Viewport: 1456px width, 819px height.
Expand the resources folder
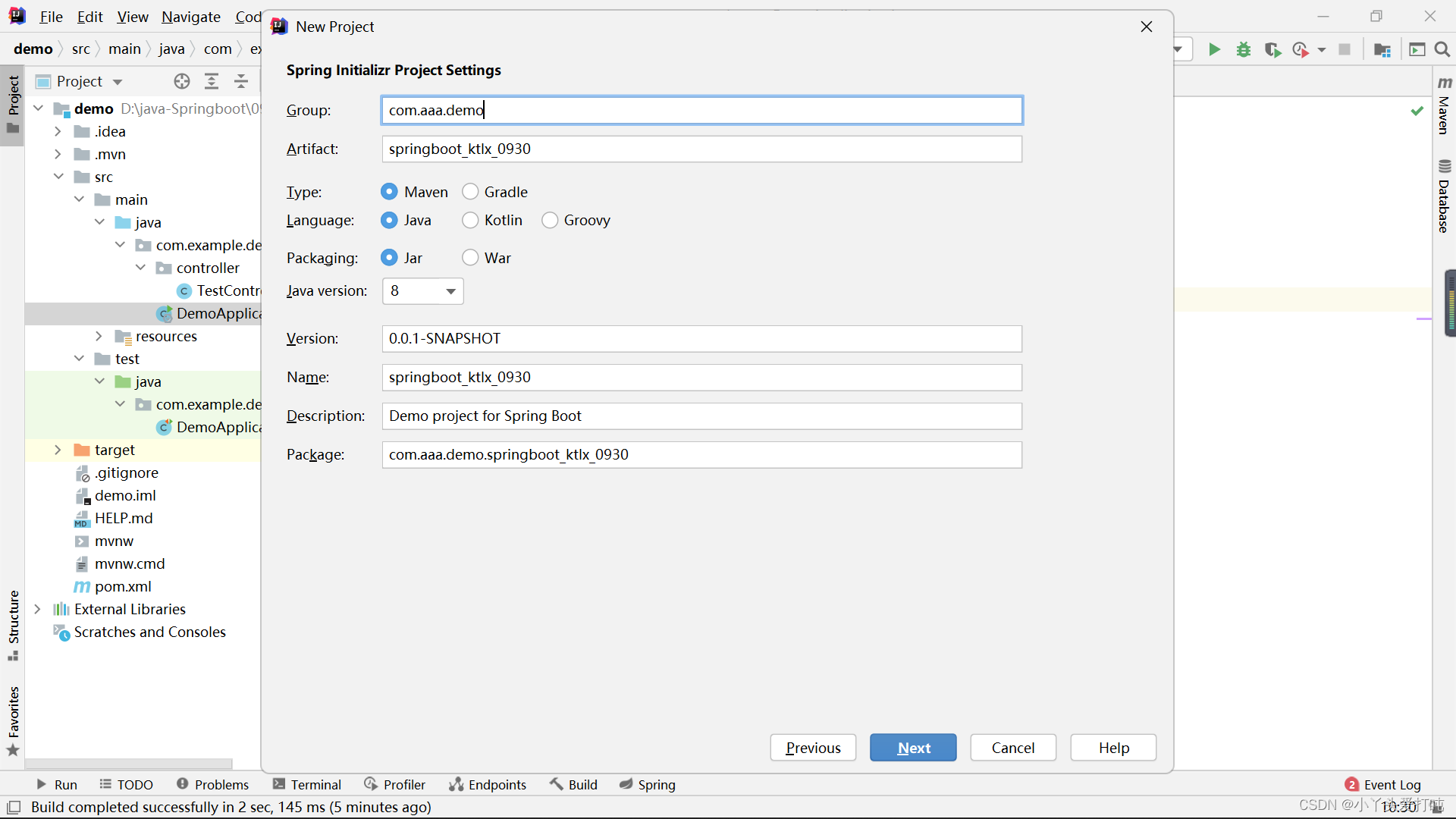tap(99, 336)
